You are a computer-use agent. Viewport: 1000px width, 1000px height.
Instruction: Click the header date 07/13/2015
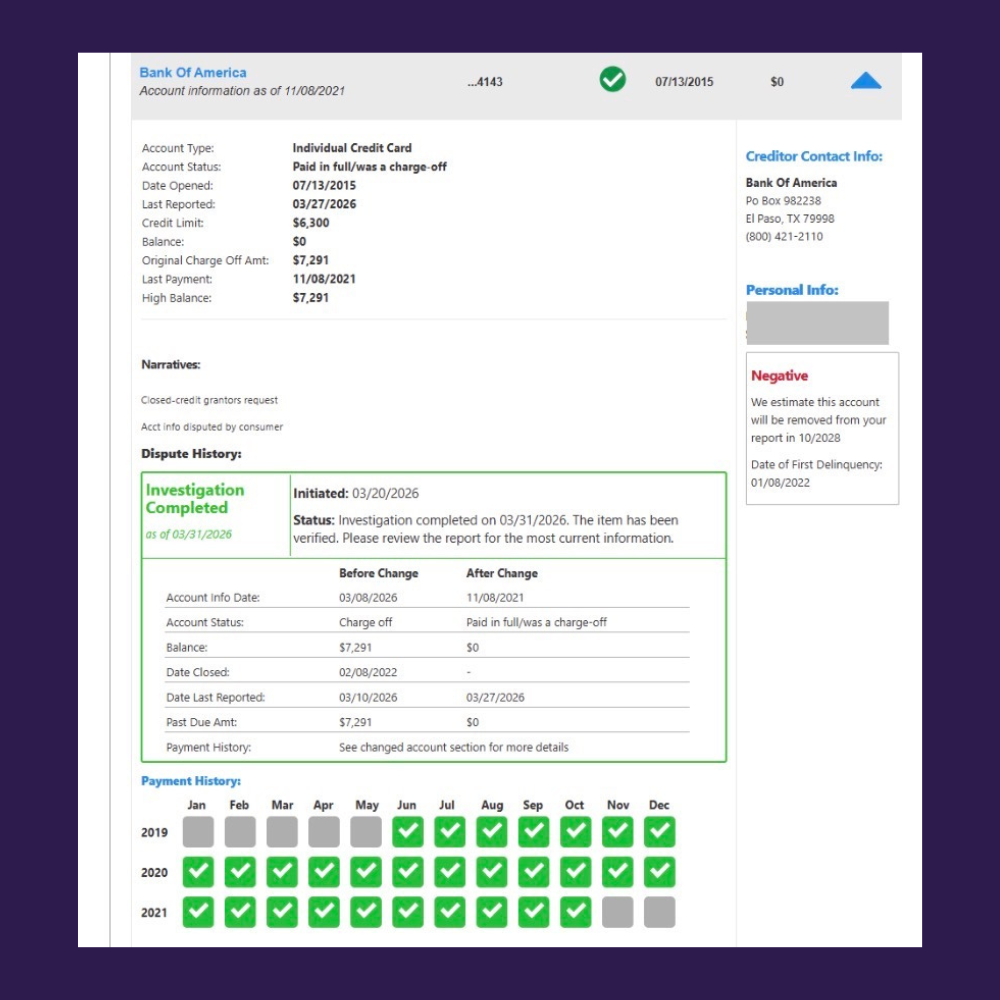(x=684, y=82)
